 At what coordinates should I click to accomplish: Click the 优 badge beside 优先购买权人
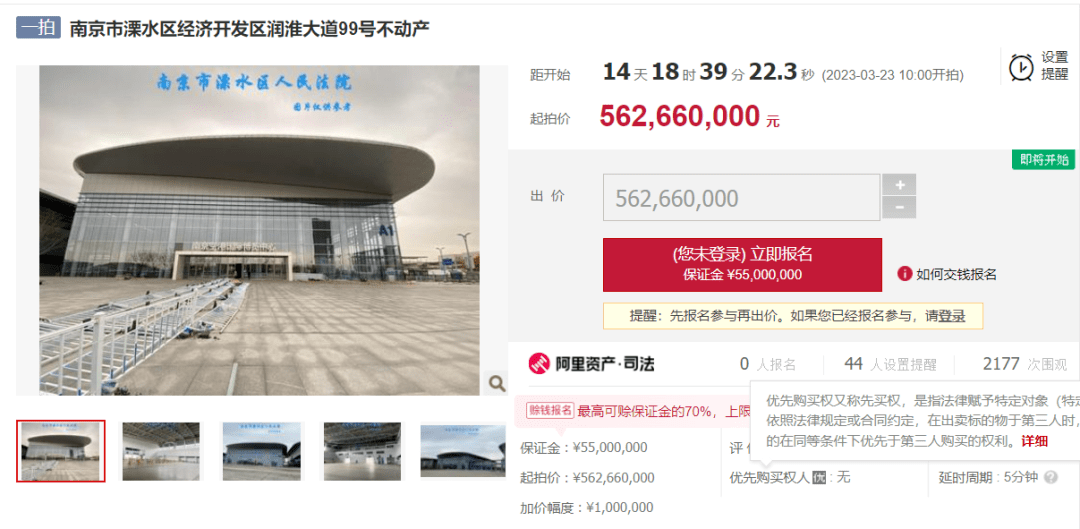pyautogui.click(x=819, y=477)
